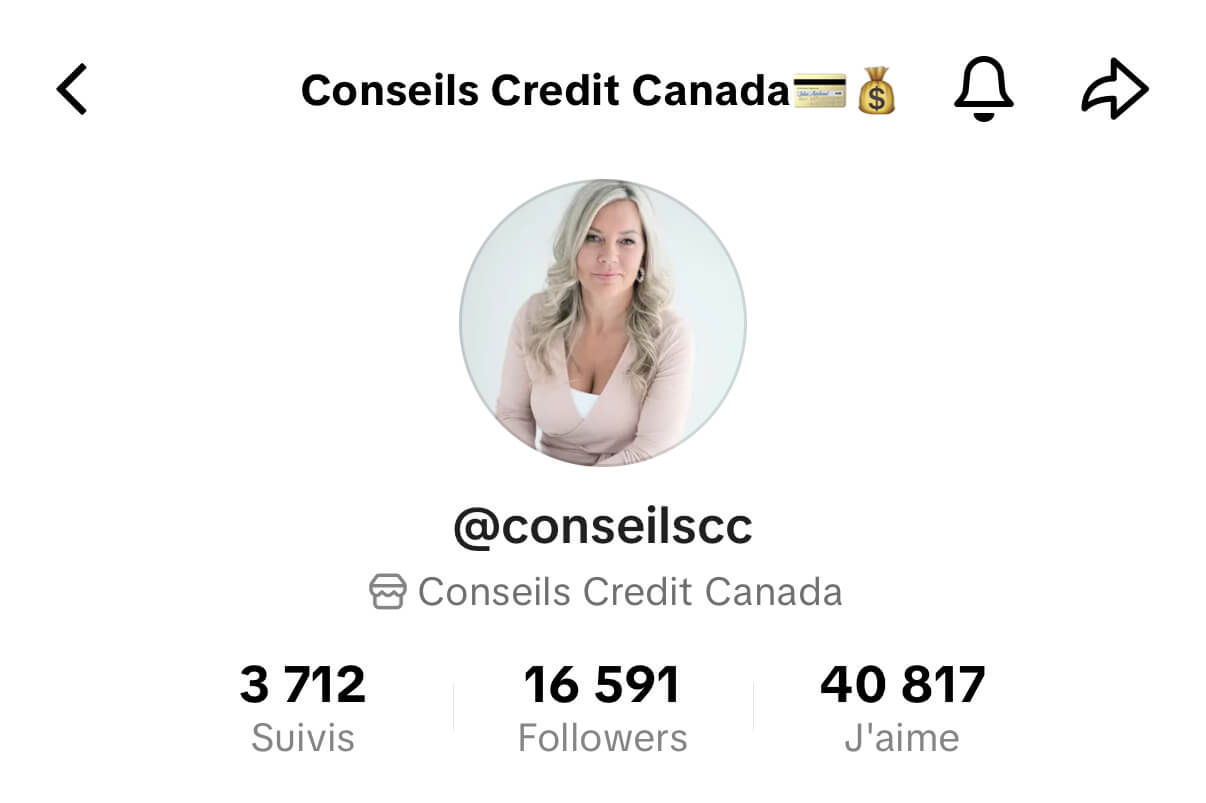Tap the gray Conseils Credit Canada category label
This screenshot has width=1206, height=803.
click(x=630, y=592)
